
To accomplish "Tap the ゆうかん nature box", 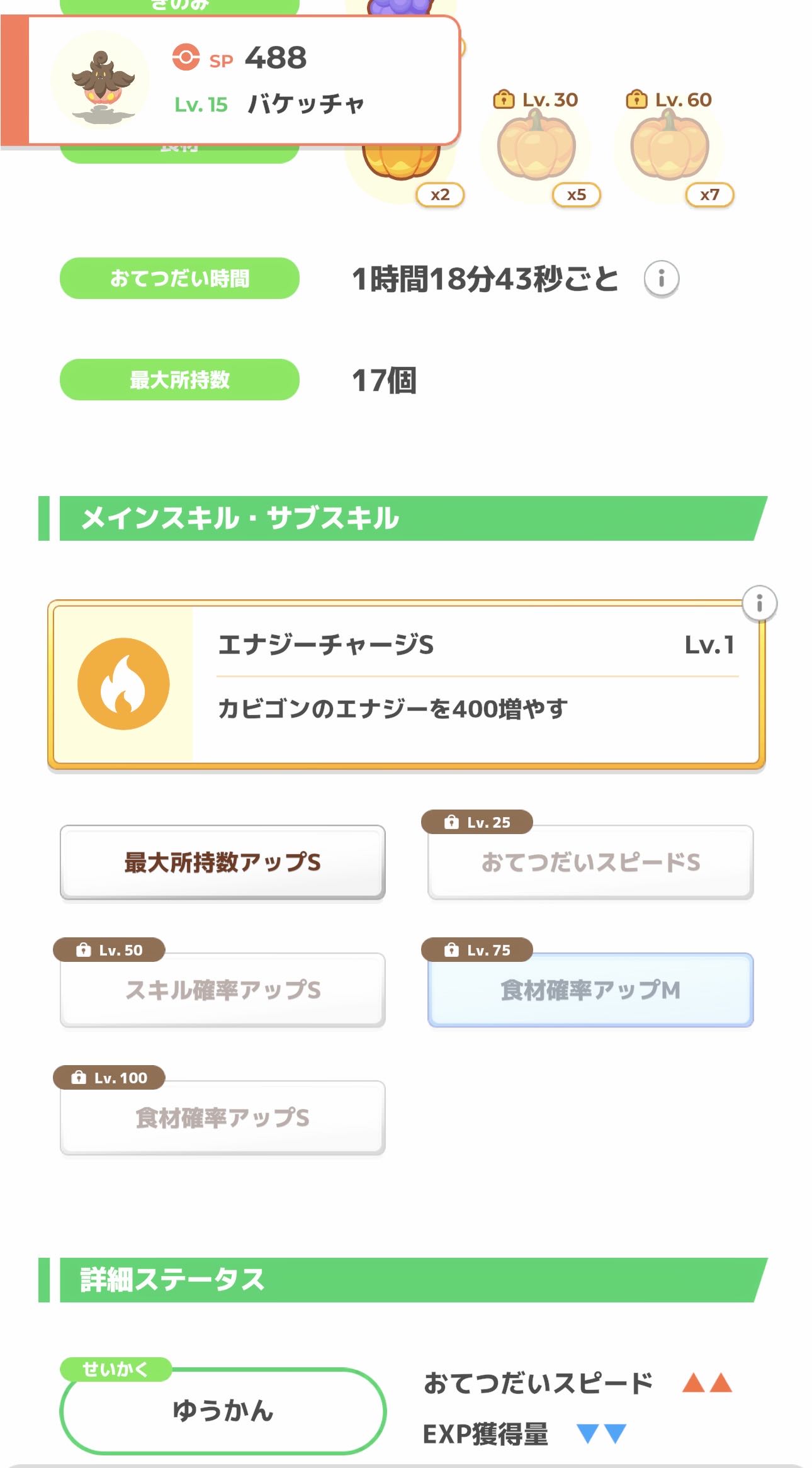I will pos(223,1410).
